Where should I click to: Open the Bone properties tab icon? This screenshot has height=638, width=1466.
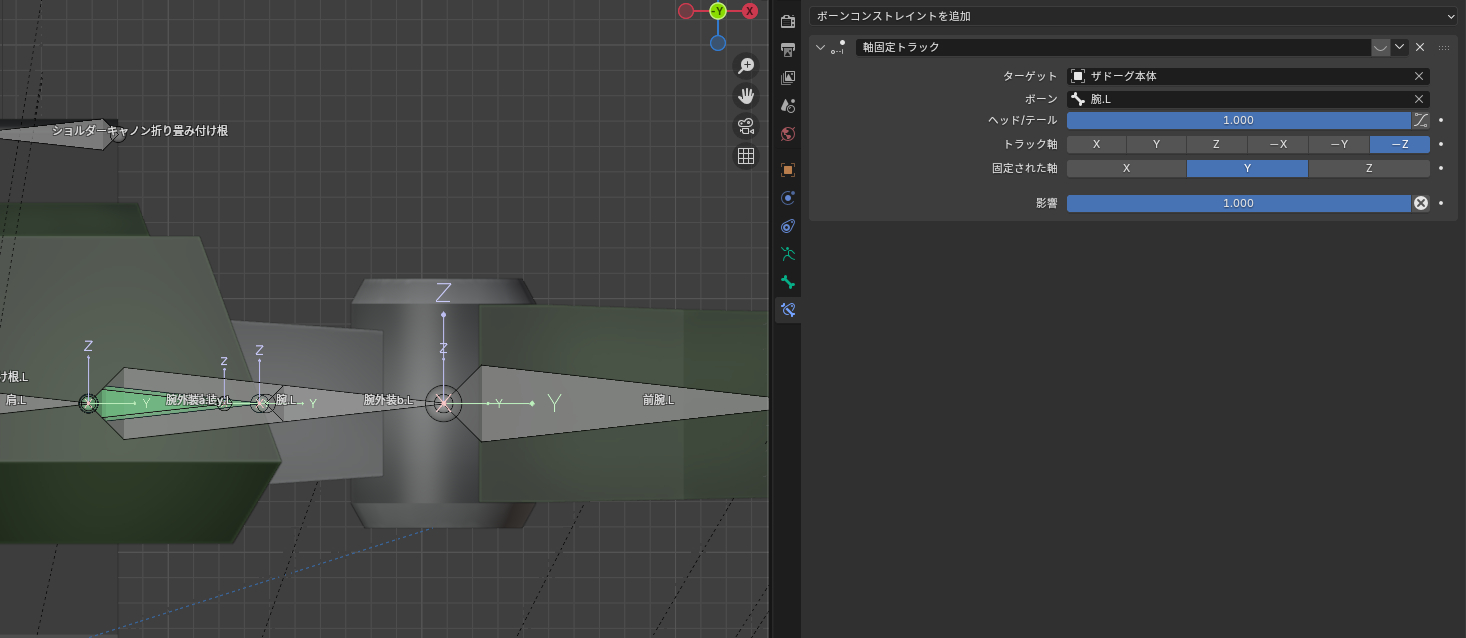788,282
